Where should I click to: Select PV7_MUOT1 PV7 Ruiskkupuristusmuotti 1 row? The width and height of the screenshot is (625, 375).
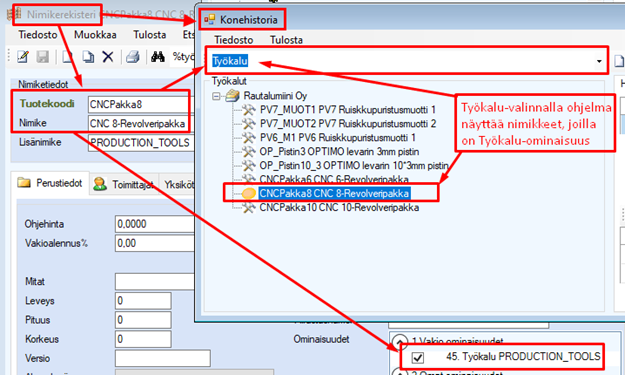348,110
